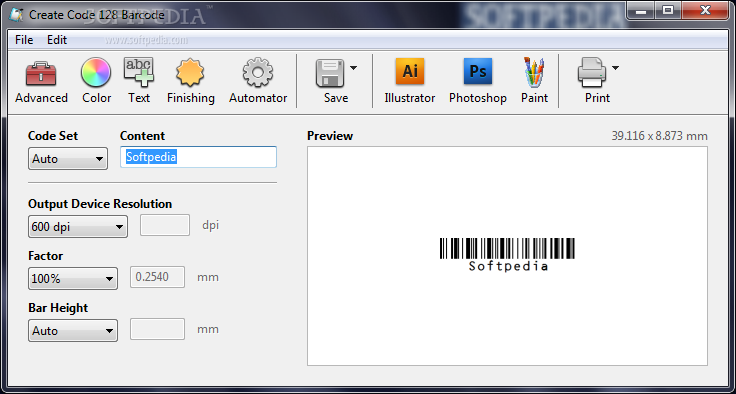Open the Factor 100% dropdown
Image resolution: width=736 pixels, height=394 pixels.
pyautogui.click(x=73, y=278)
